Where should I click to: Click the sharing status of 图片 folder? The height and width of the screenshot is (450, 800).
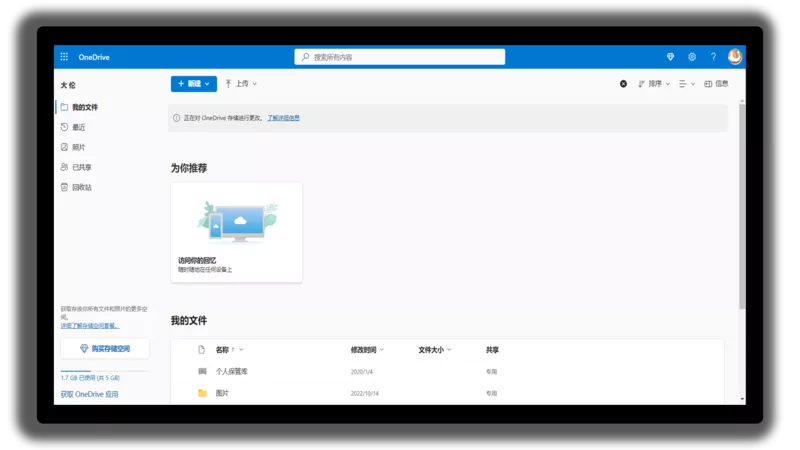pos(491,393)
